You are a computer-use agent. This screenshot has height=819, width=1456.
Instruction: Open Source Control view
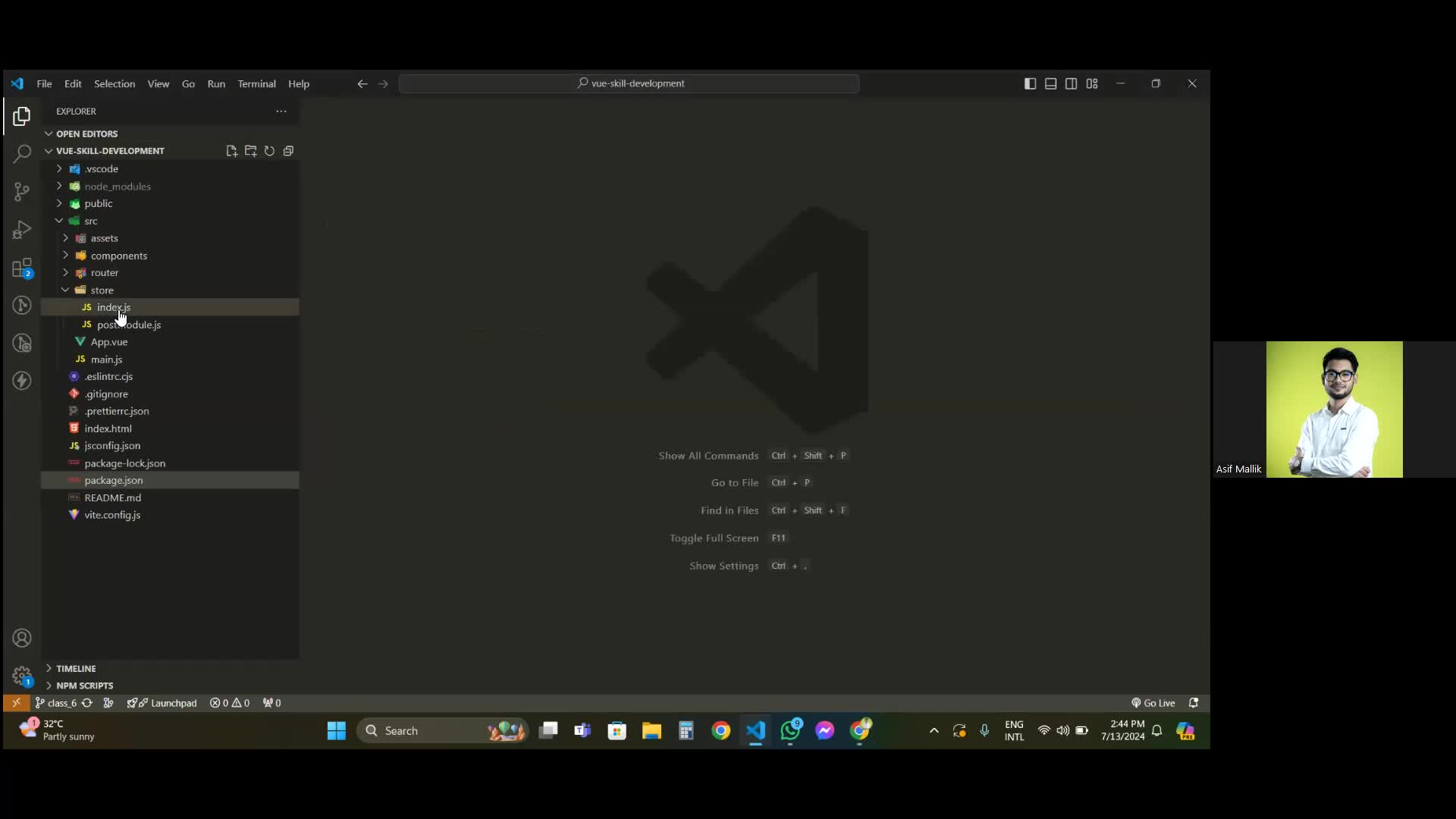coord(21,192)
